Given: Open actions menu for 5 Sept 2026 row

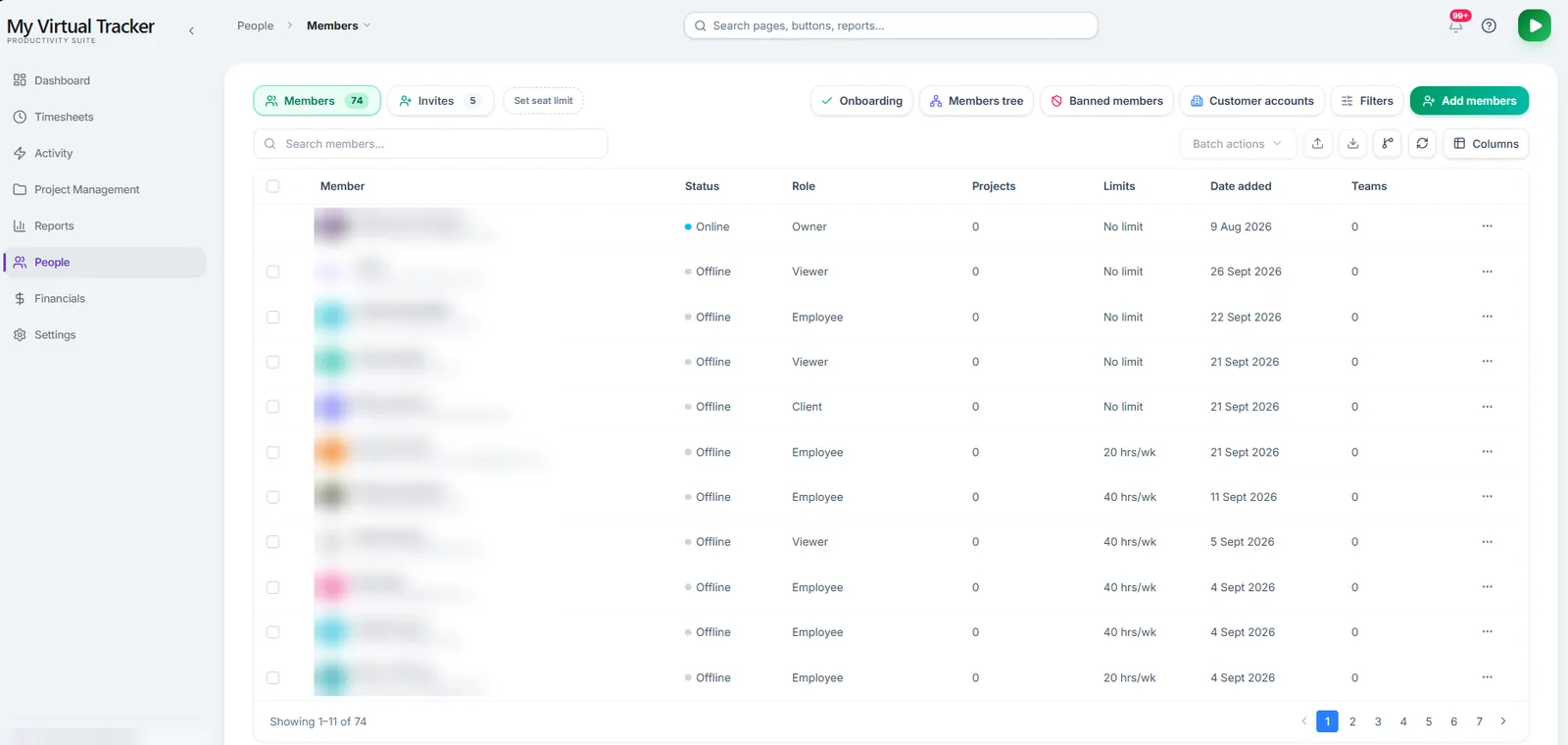Looking at the screenshot, I should [1487, 542].
